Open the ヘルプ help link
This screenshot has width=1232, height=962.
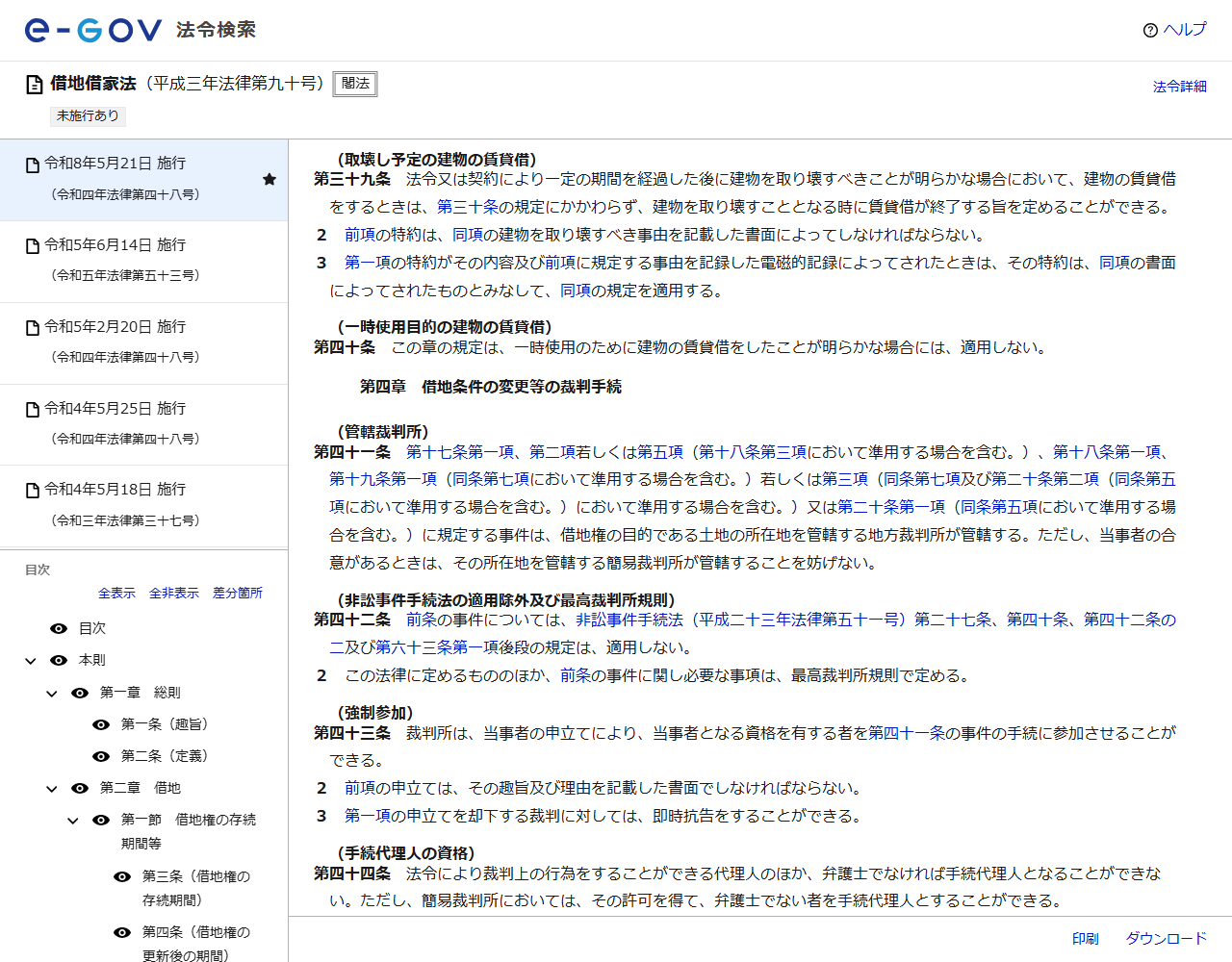click(1184, 30)
